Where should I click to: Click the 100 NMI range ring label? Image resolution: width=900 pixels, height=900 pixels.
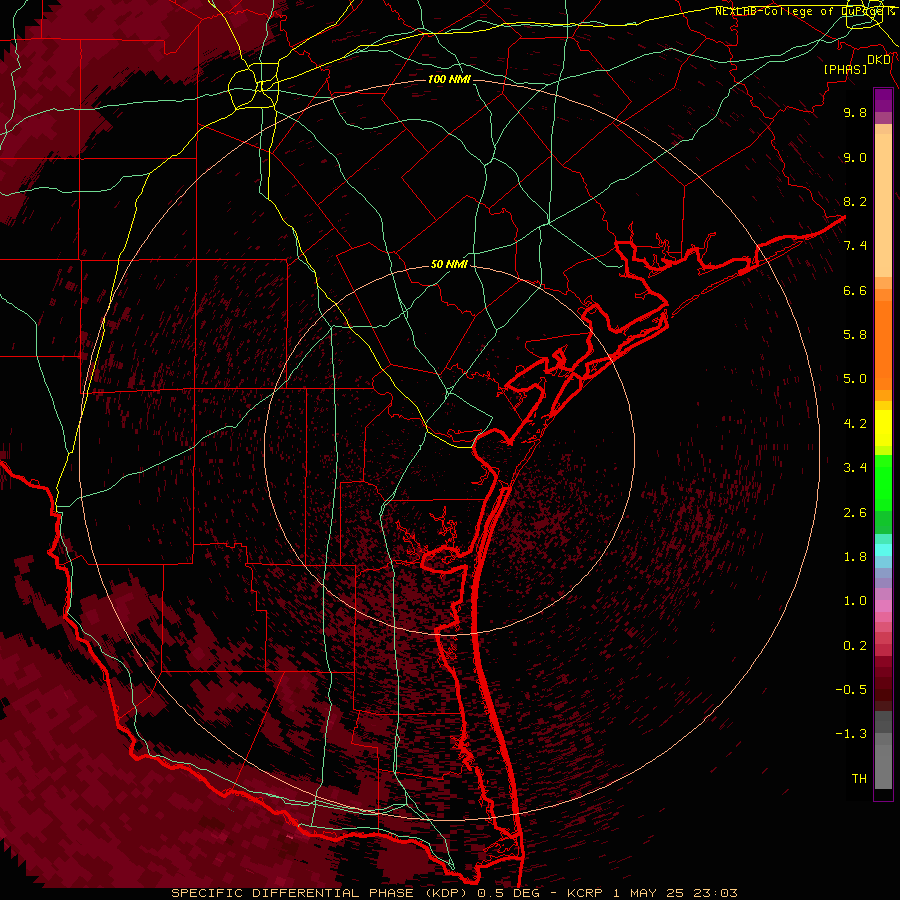coord(449,79)
